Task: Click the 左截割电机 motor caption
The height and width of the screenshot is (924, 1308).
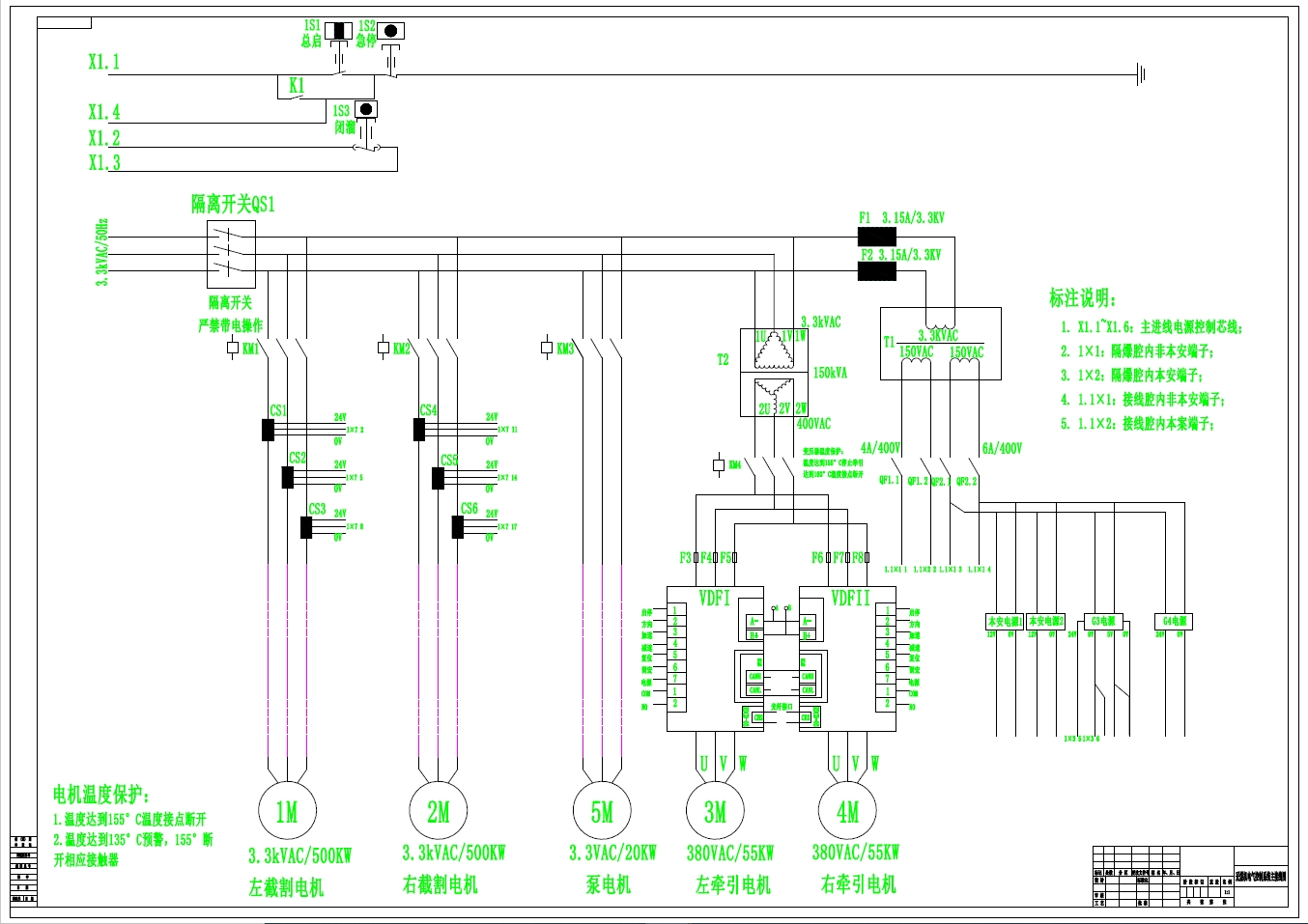Action: click(x=286, y=887)
